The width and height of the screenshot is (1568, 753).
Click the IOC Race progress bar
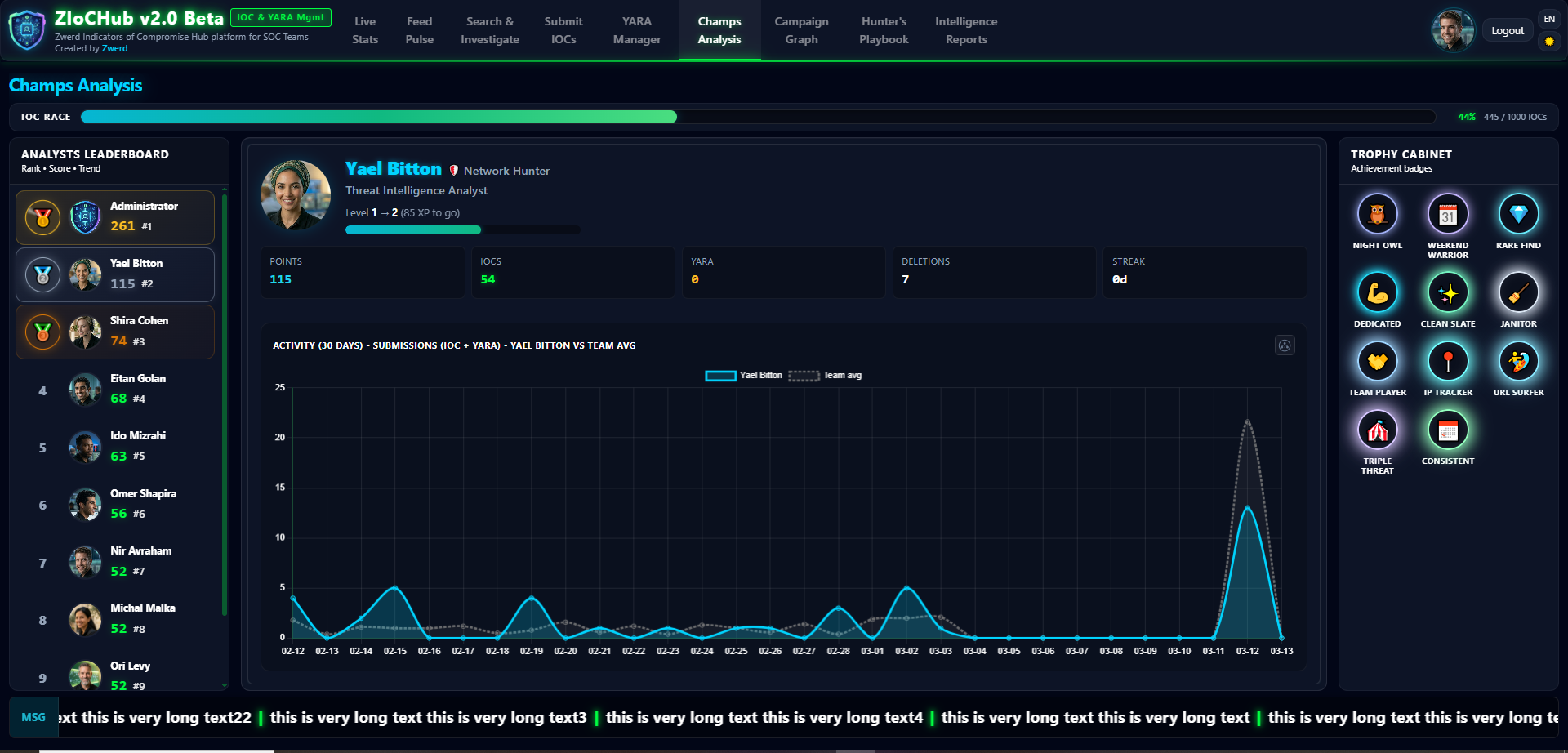(x=757, y=117)
